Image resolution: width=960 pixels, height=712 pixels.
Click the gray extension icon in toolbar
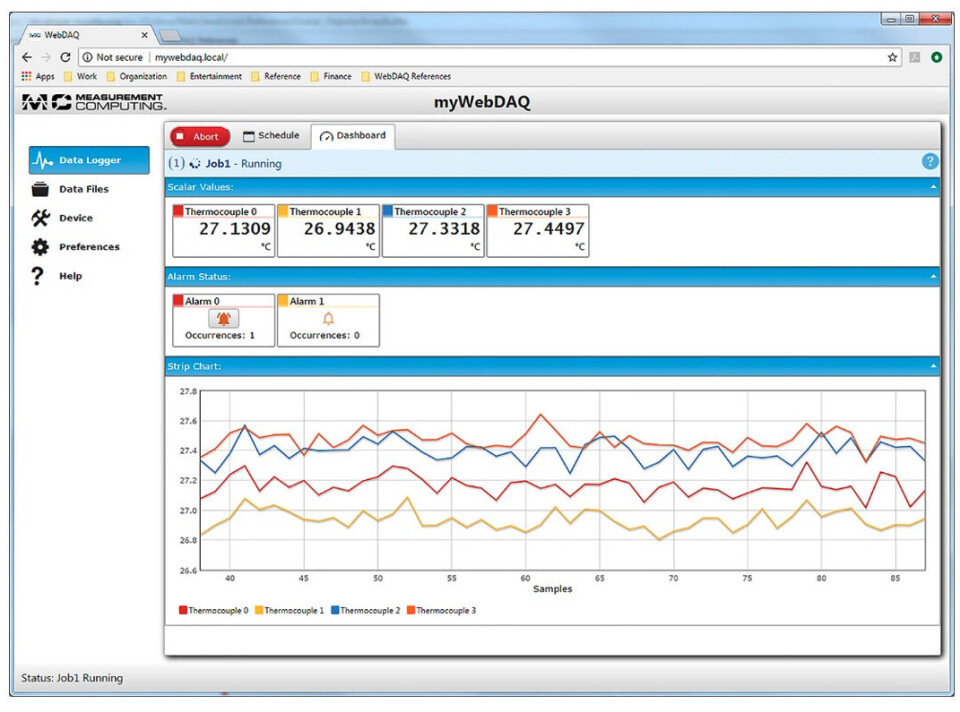(x=915, y=57)
